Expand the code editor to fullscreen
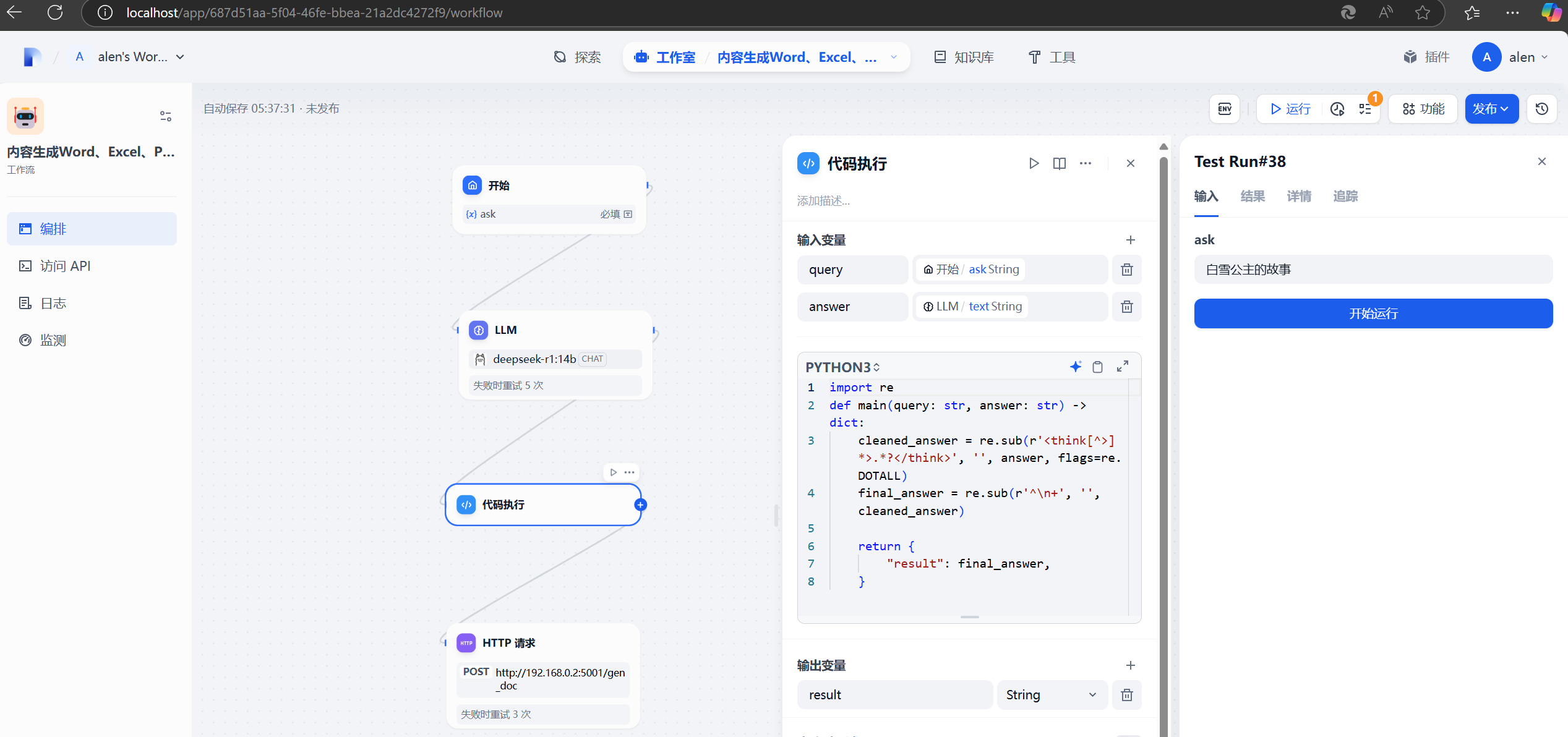 pyautogui.click(x=1123, y=366)
